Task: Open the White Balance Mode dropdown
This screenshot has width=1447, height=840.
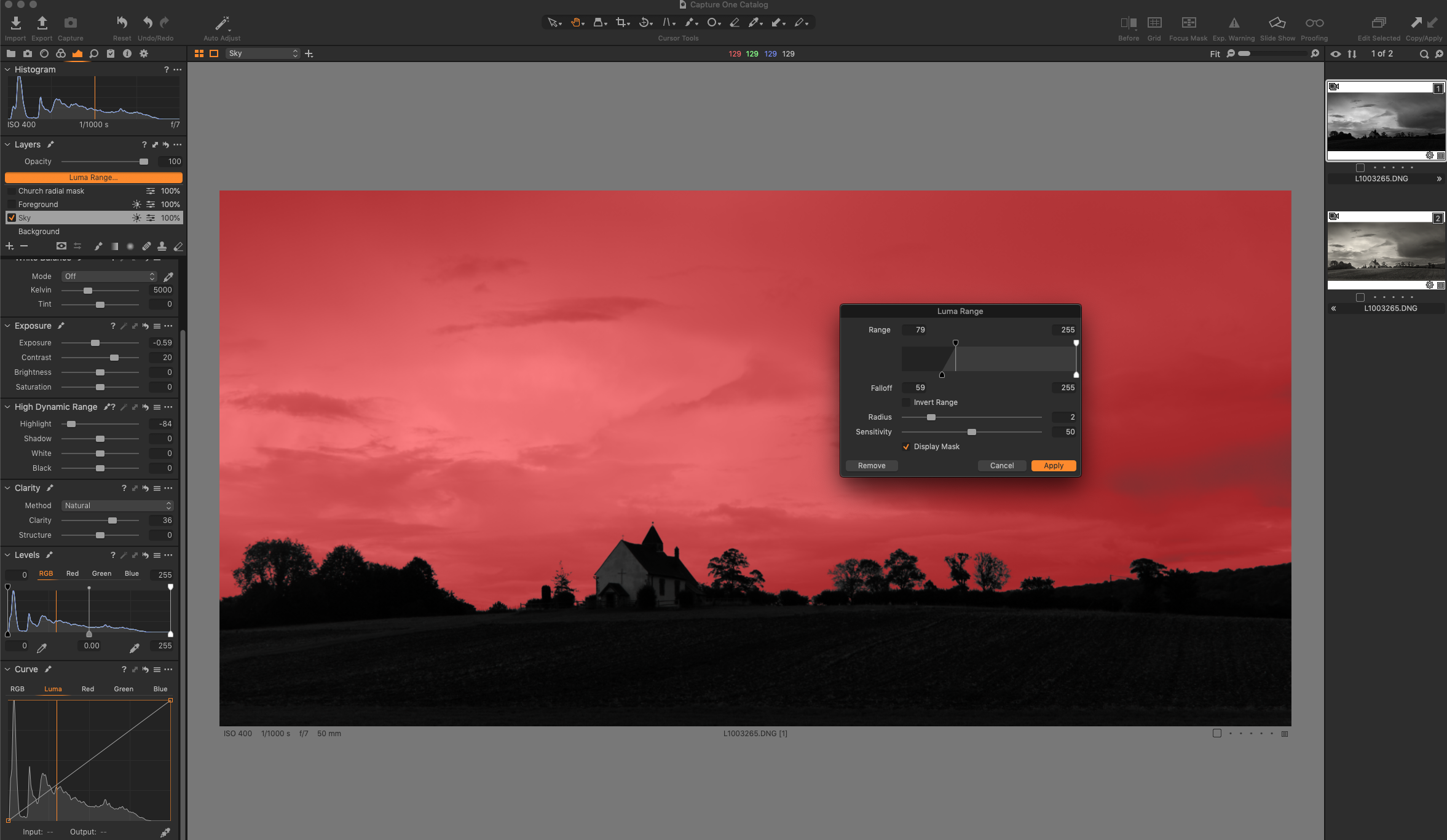Action: coord(109,277)
